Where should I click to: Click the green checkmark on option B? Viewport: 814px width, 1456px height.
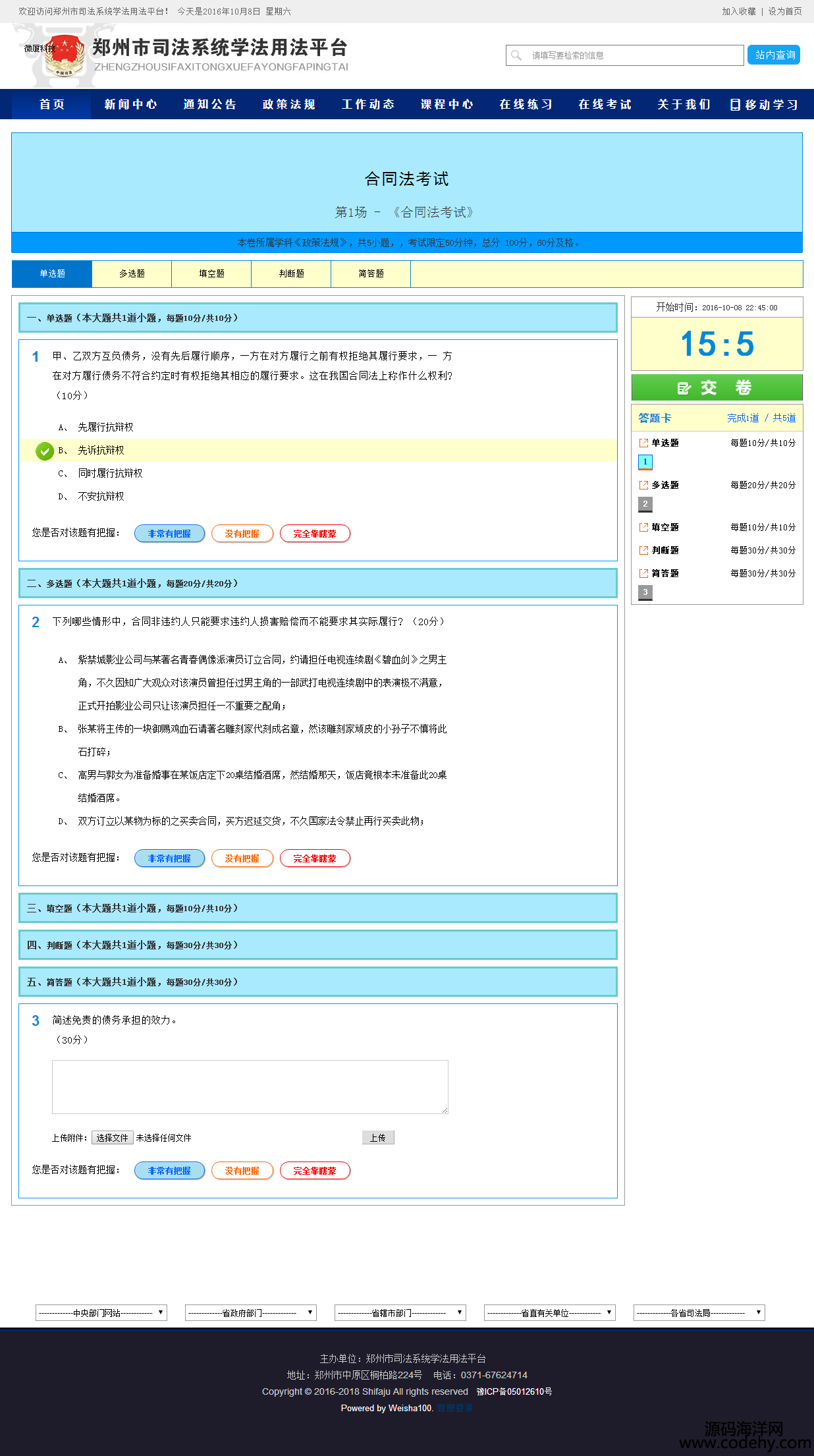tap(45, 451)
